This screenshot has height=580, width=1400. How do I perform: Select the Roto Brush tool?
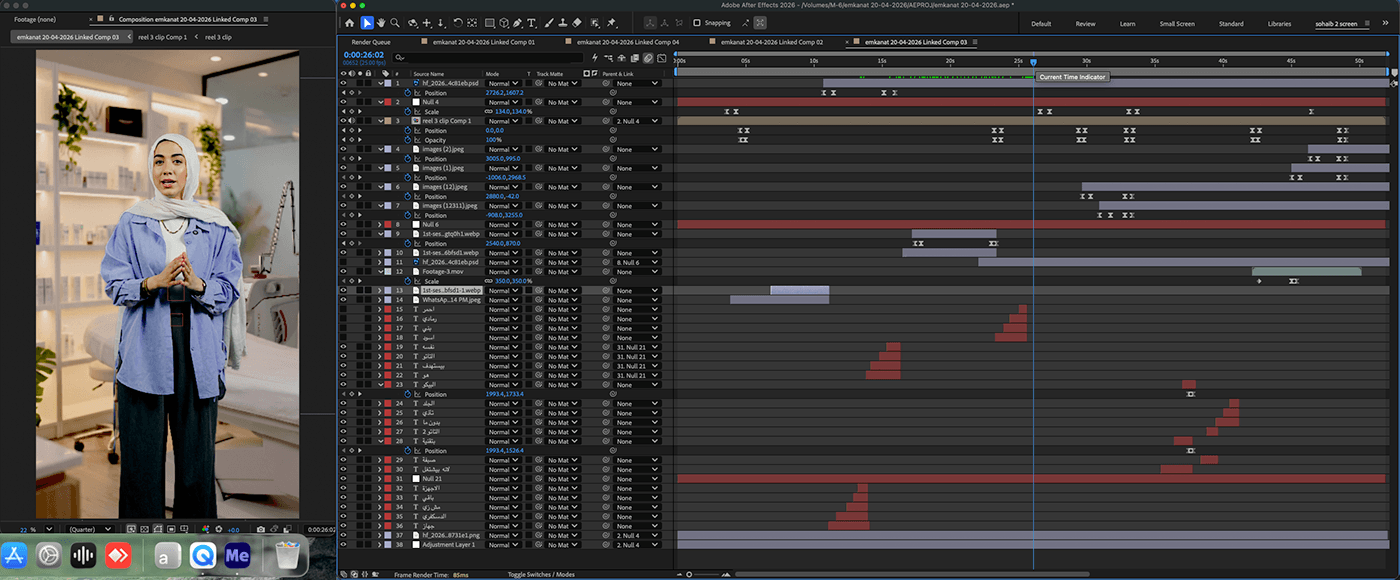(x=594, y=23)
